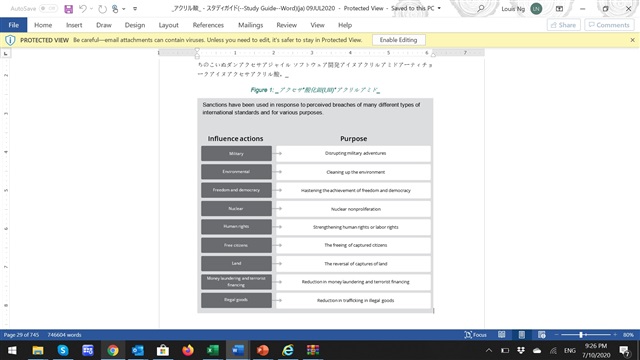Adjust the zoom slider handle
The width and height of the screenshot is (640, 360).
pyautogui.click(x=581, y=335)
